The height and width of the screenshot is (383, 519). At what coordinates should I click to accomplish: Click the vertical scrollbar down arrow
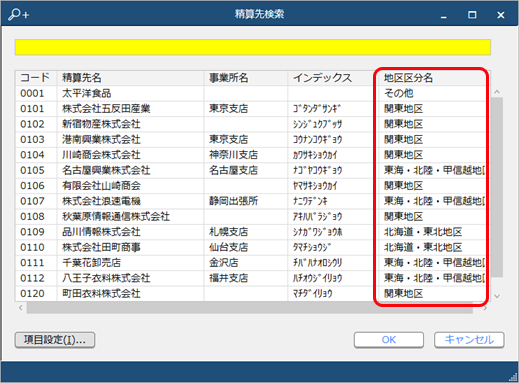click(x=497, y=296)
